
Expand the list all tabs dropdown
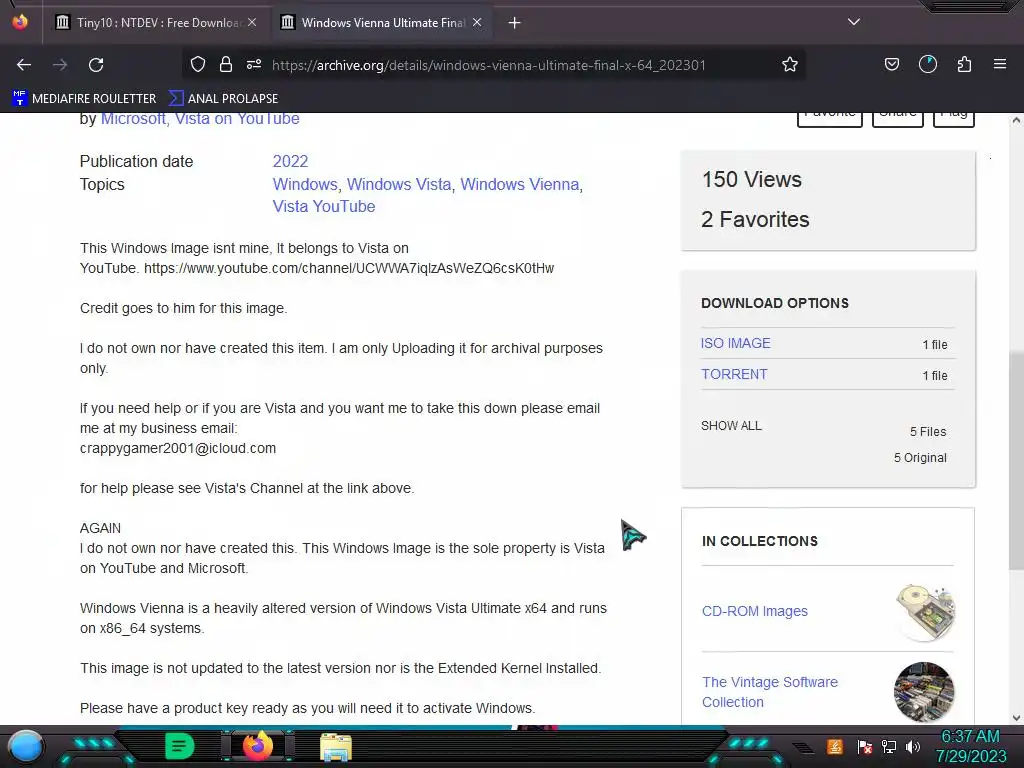(854, 22)
